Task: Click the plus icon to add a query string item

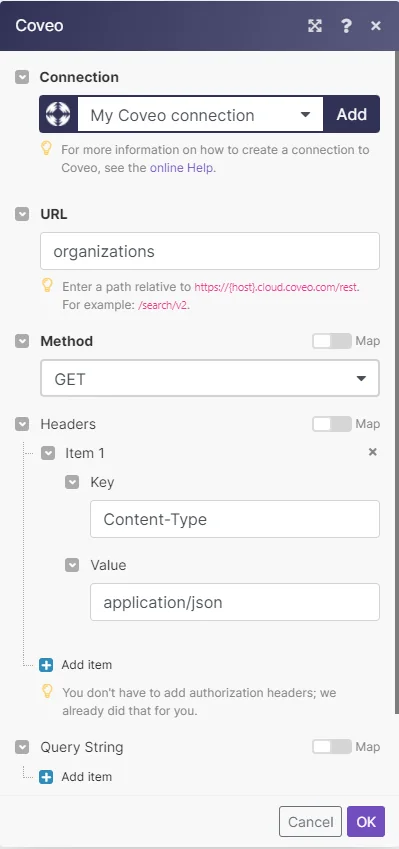Action: click(x=46, y=777)
